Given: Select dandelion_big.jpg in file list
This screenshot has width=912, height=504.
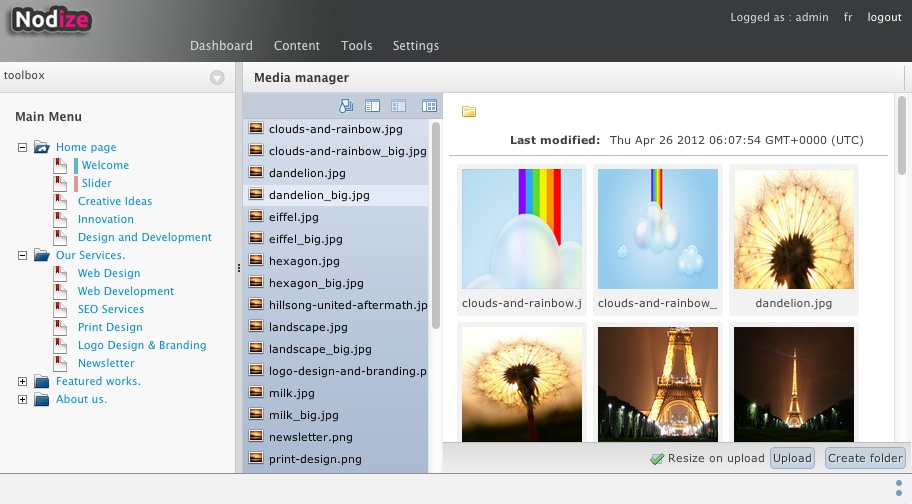Looking at the screenshot, I should pyautogui.click(x=336, y=195).
